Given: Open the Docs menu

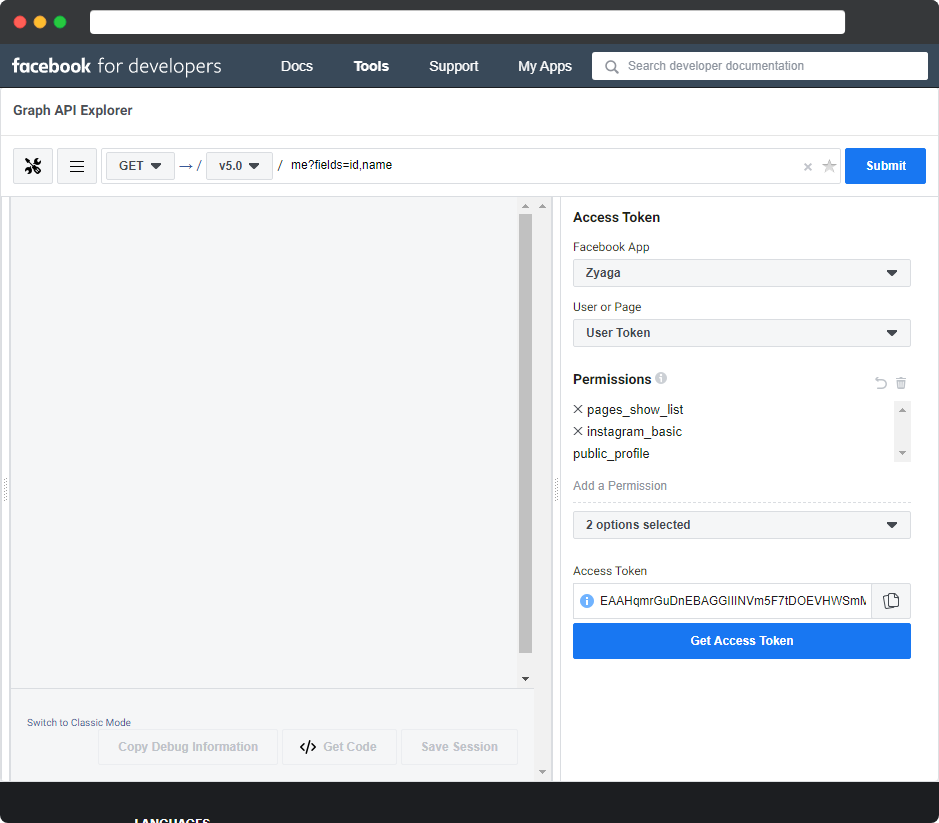Looking at the screenshot, I should [297, 66].
